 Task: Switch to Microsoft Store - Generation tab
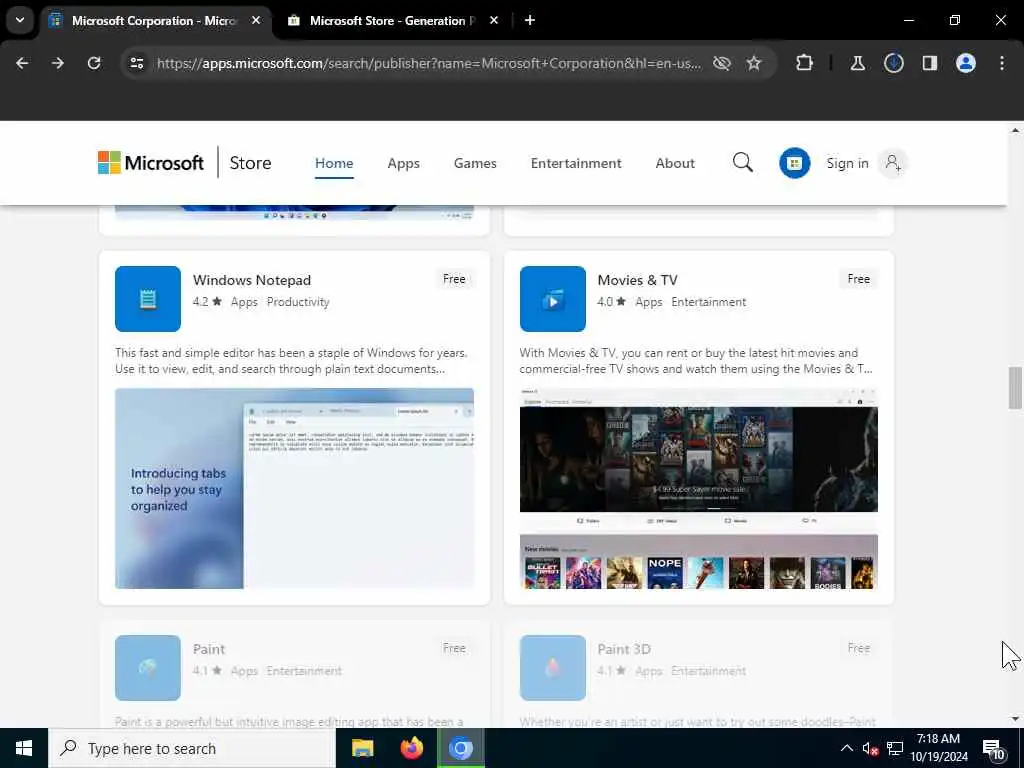coord(392,20)
